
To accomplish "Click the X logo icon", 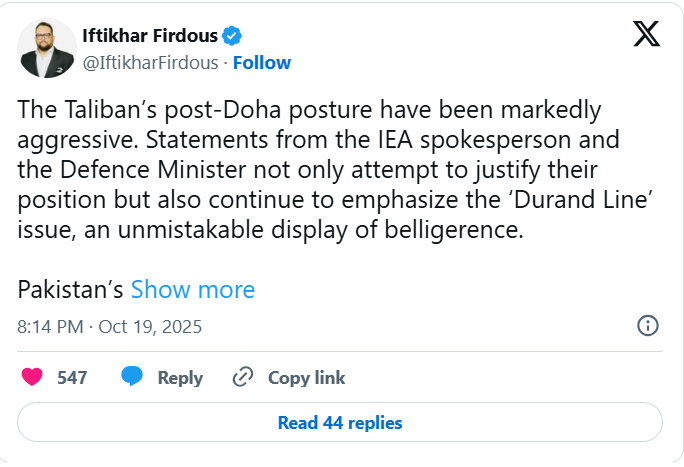I will point(646,36).
